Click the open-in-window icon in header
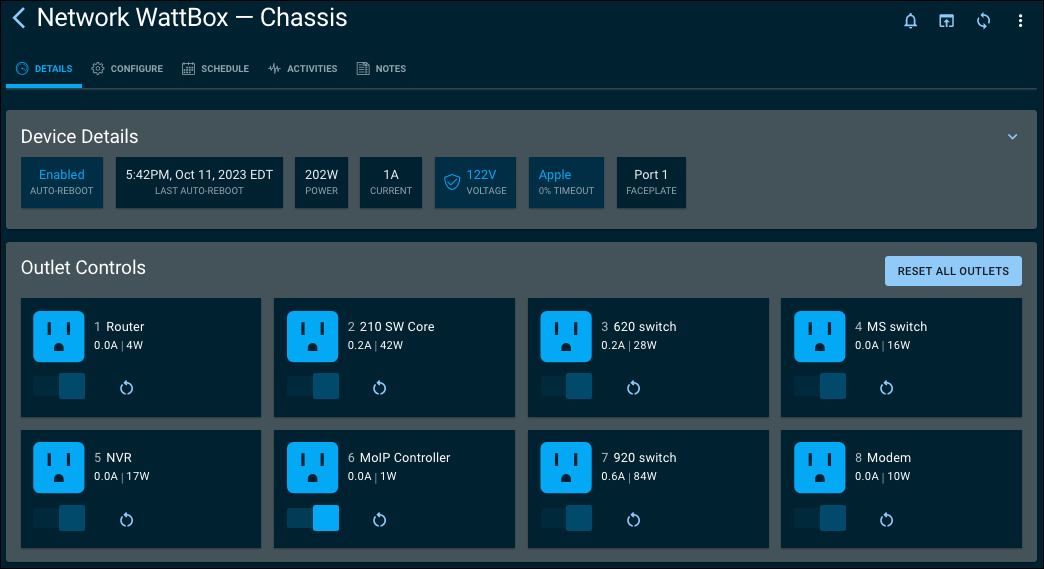 [946, 21]
